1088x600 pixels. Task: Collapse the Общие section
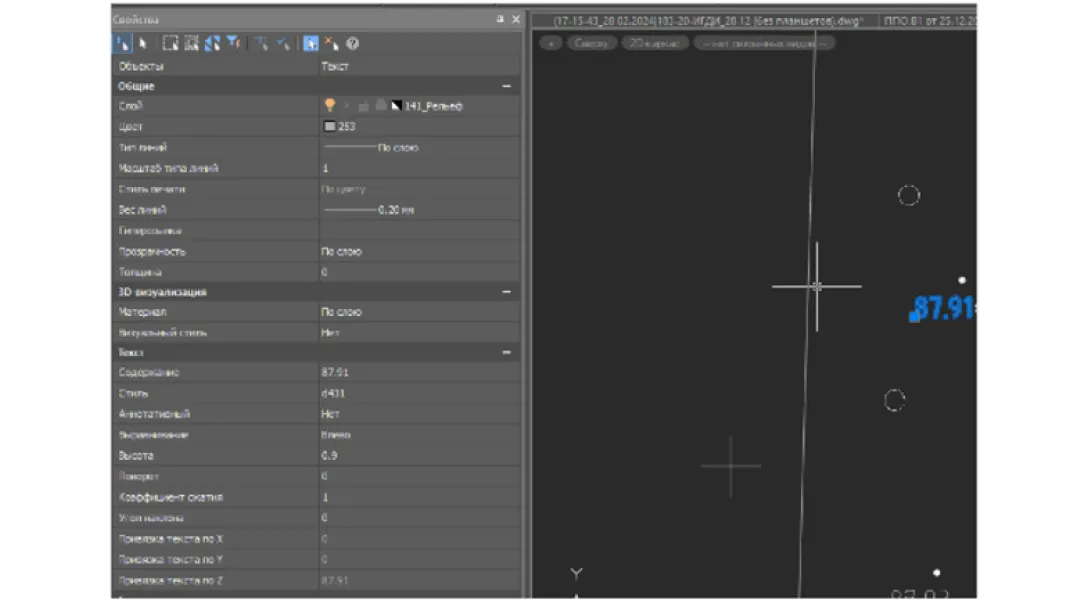pos(506,87)
